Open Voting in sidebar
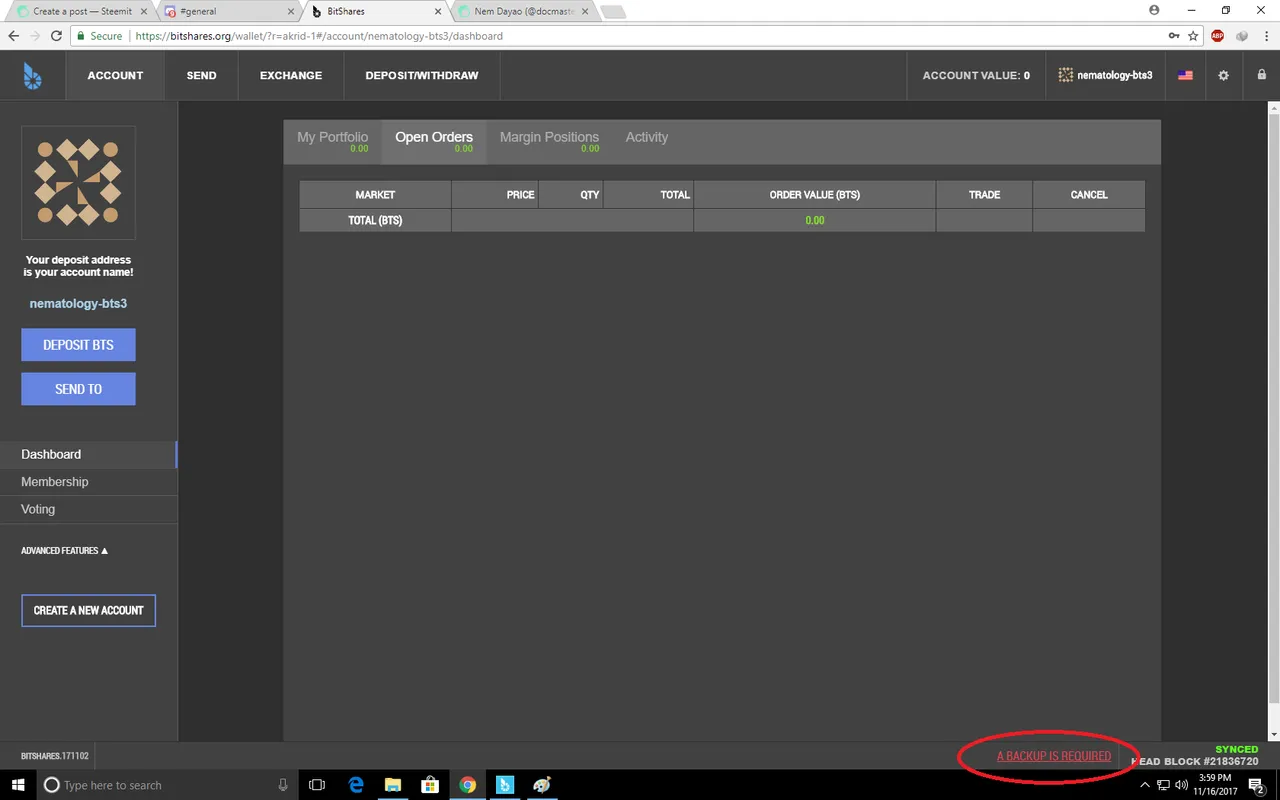This screenshot has width=1280, height=800. click(x=88, y=509)
